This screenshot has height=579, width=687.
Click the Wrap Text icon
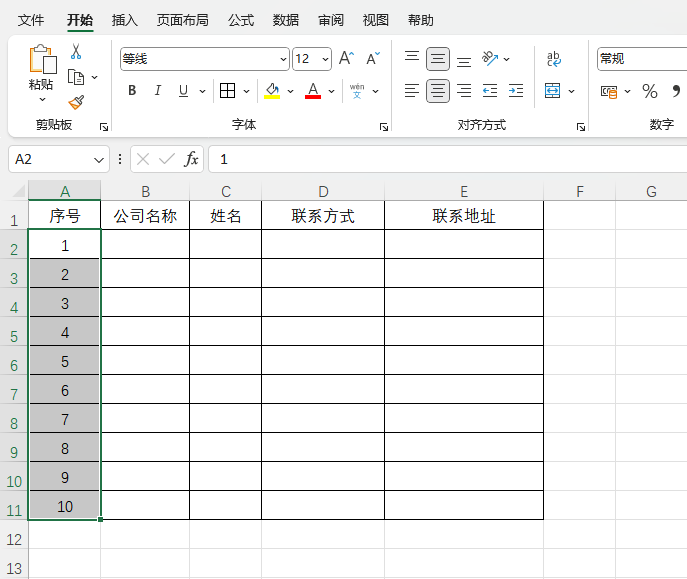(554, 59)
